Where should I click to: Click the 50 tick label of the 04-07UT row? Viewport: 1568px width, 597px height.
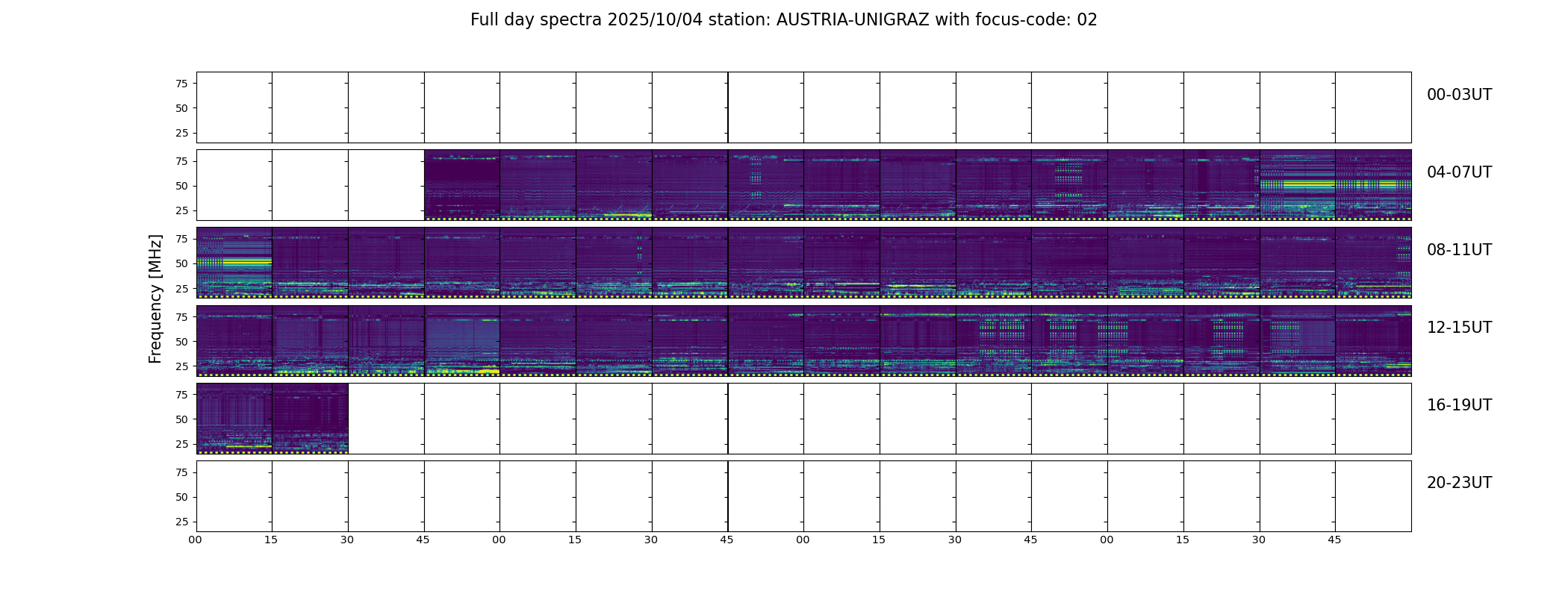click(181, 186)
